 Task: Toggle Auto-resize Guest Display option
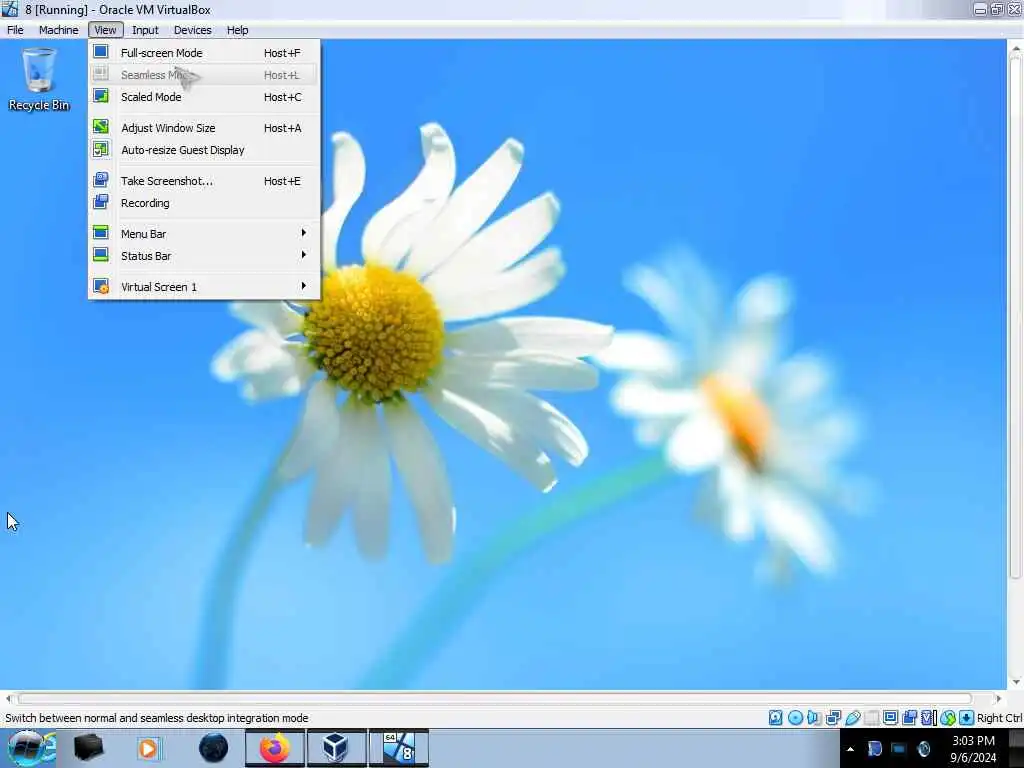(204, 150)
